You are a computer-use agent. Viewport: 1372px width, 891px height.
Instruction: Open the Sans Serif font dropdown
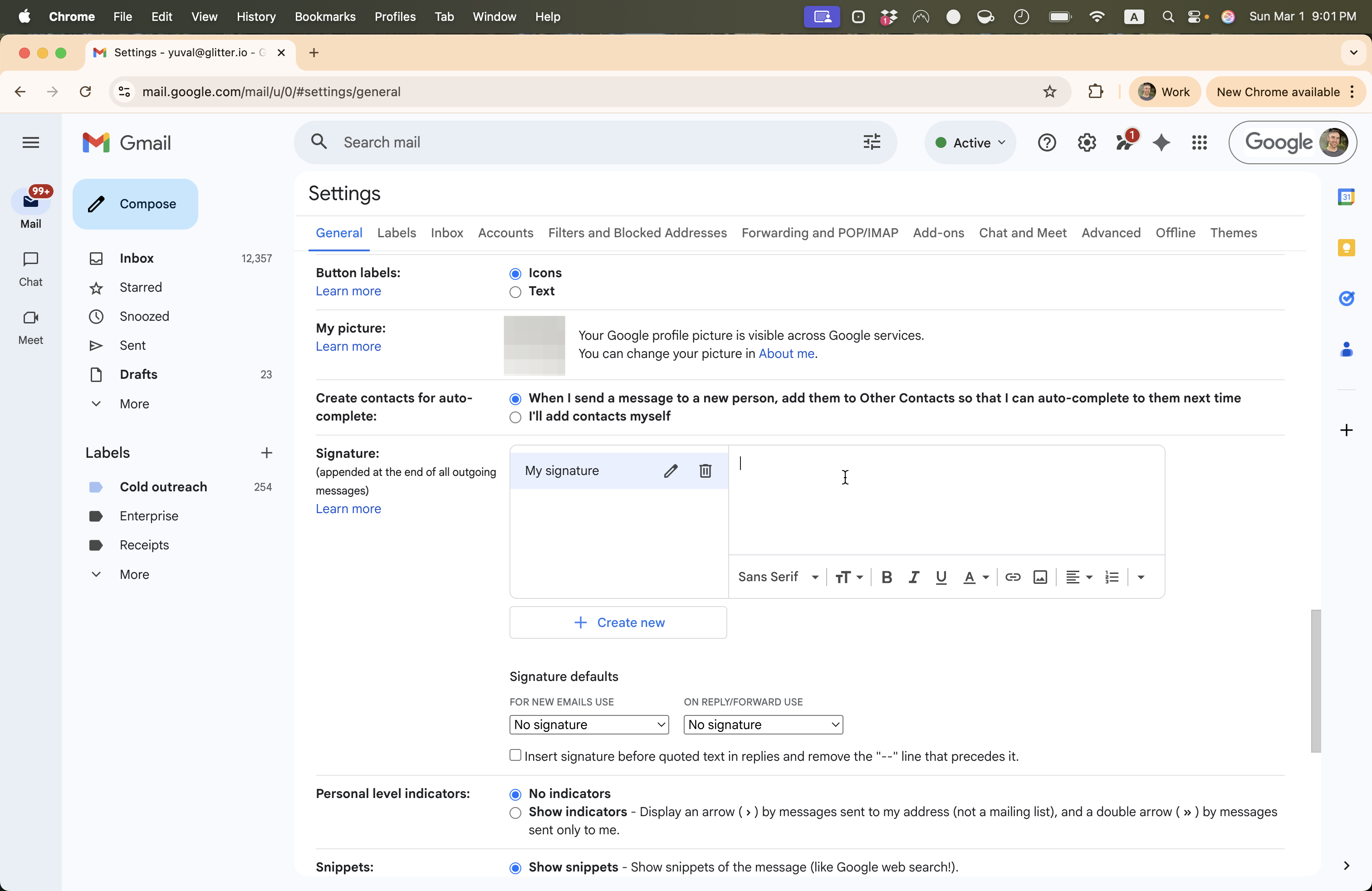[778, 577]
